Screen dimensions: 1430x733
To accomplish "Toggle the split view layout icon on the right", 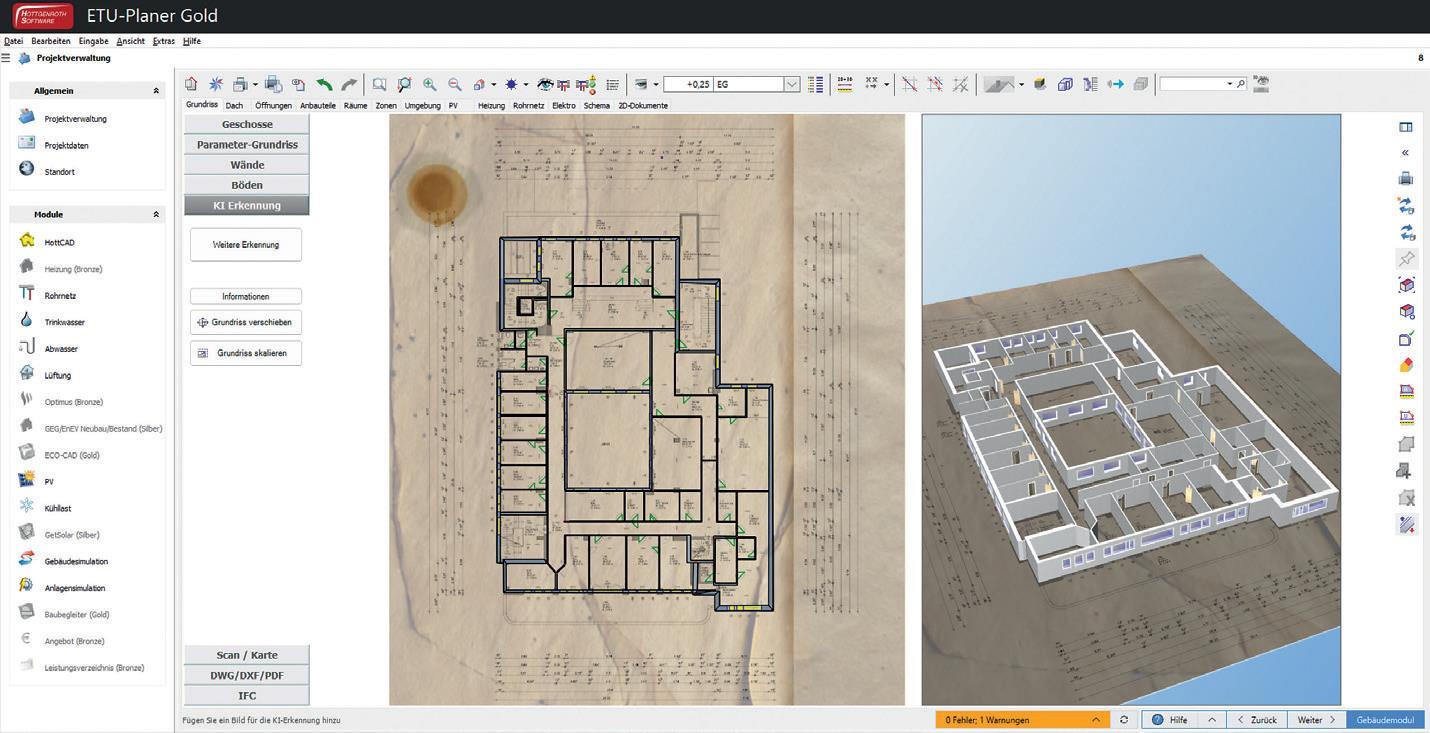I will pos(1406,127).
